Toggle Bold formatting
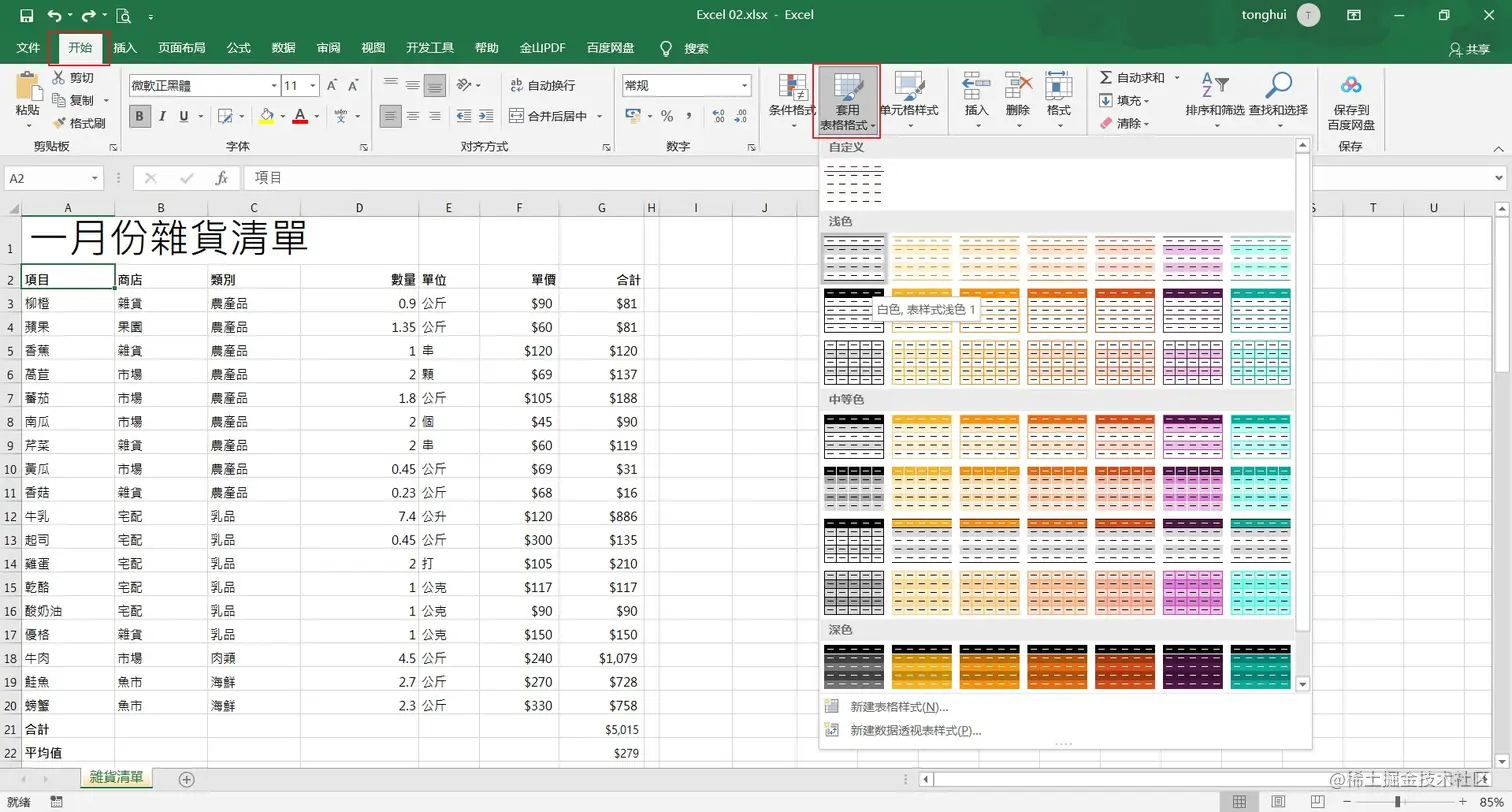The width and height of the screenshot is (1512, 812). pyautogui.click(x=140, y=116)
